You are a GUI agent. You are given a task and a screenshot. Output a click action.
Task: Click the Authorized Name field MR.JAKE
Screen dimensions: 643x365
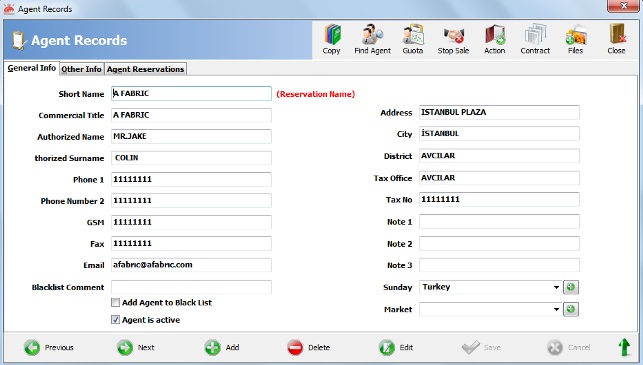tap(191, 137)
